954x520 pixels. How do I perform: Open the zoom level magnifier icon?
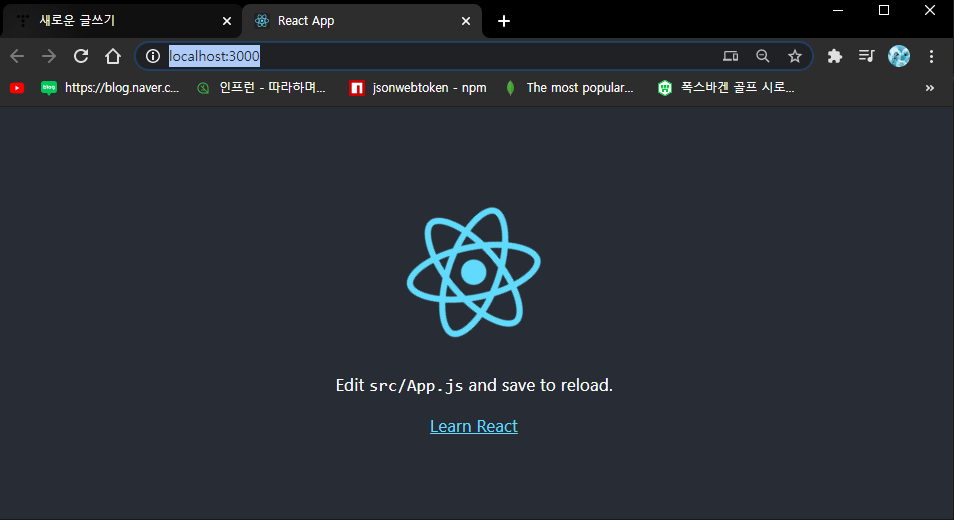click(x=762, y=56)
